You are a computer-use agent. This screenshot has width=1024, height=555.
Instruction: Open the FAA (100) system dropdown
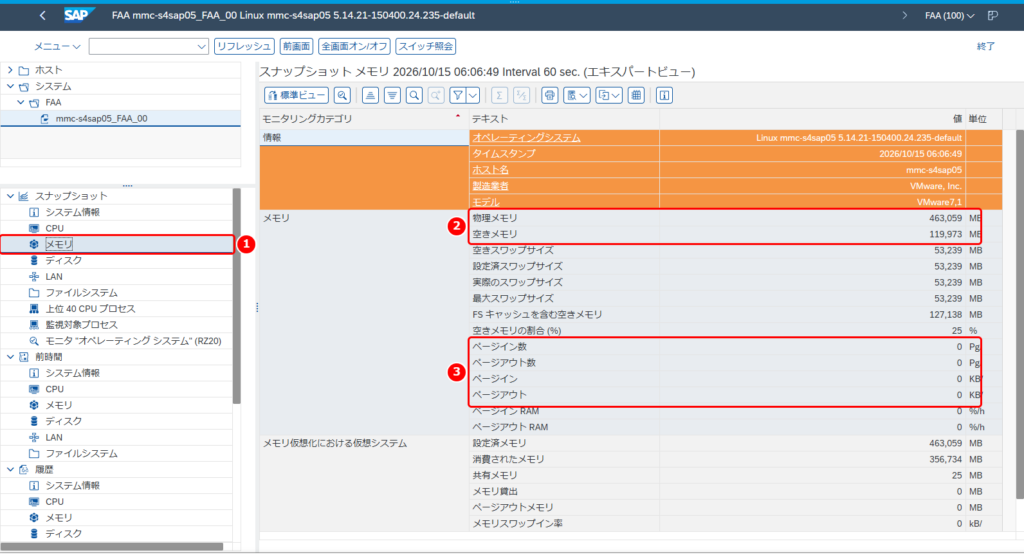coord(950,16)
